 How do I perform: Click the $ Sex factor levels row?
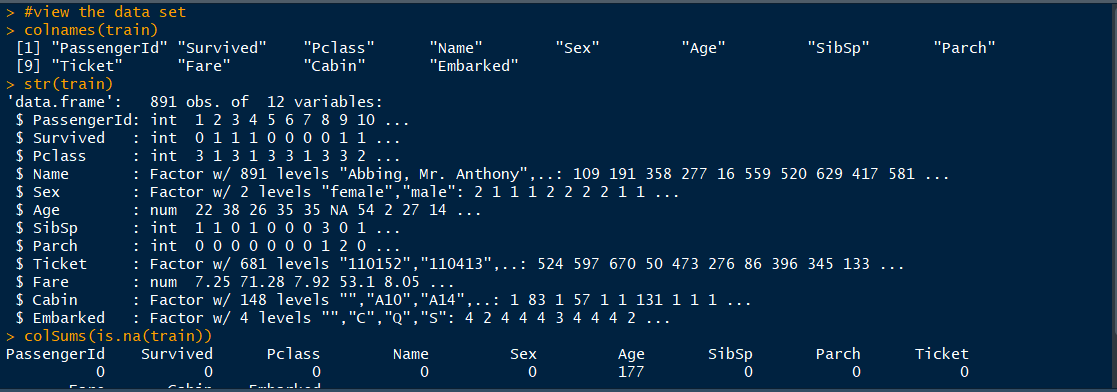click(x=347, y=192)
